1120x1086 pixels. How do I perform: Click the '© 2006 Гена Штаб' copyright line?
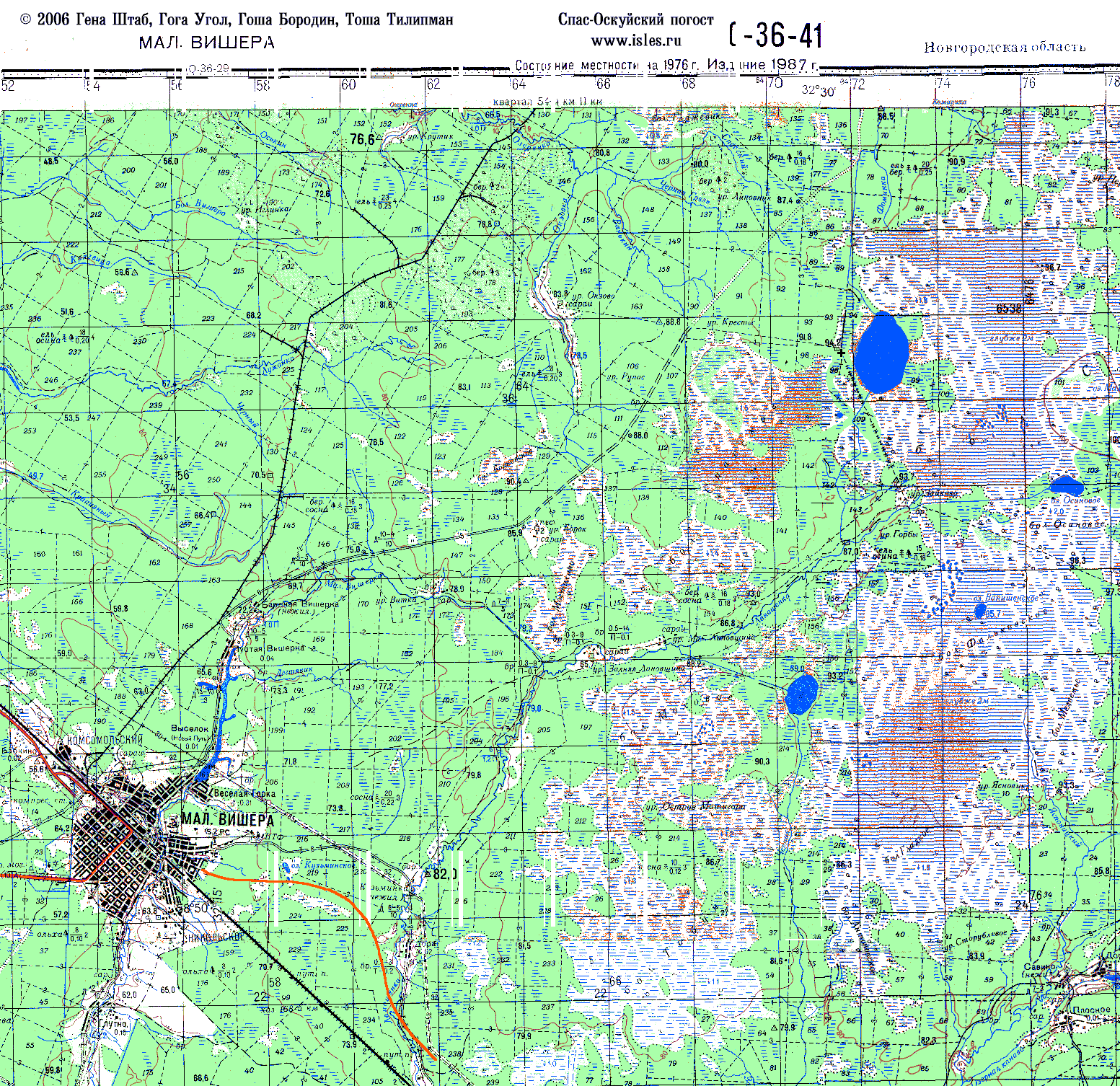[237, 19]
